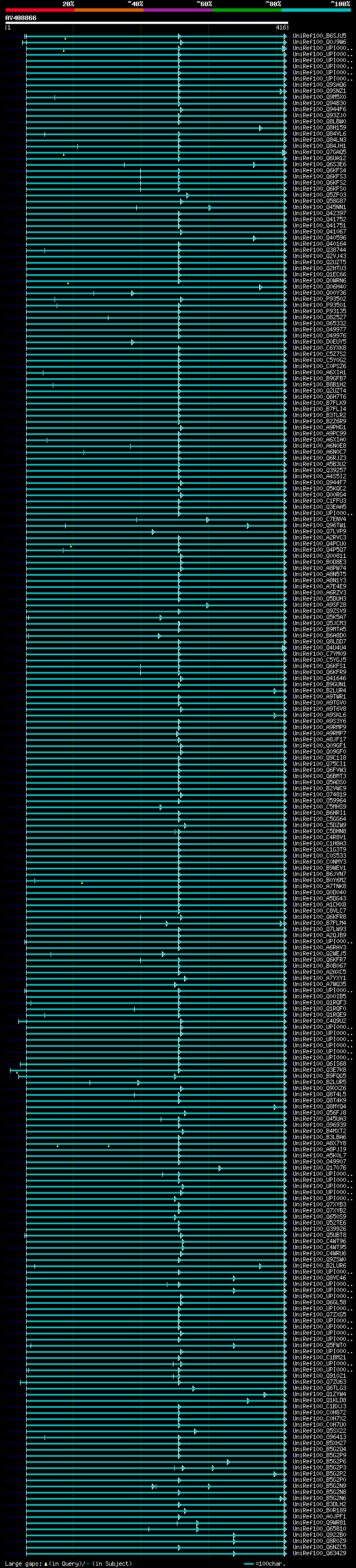The height and width of the screenshot is (1568, 356).
Task: Select hit UniRef100_Q41752
Action: tap(319, 220)
